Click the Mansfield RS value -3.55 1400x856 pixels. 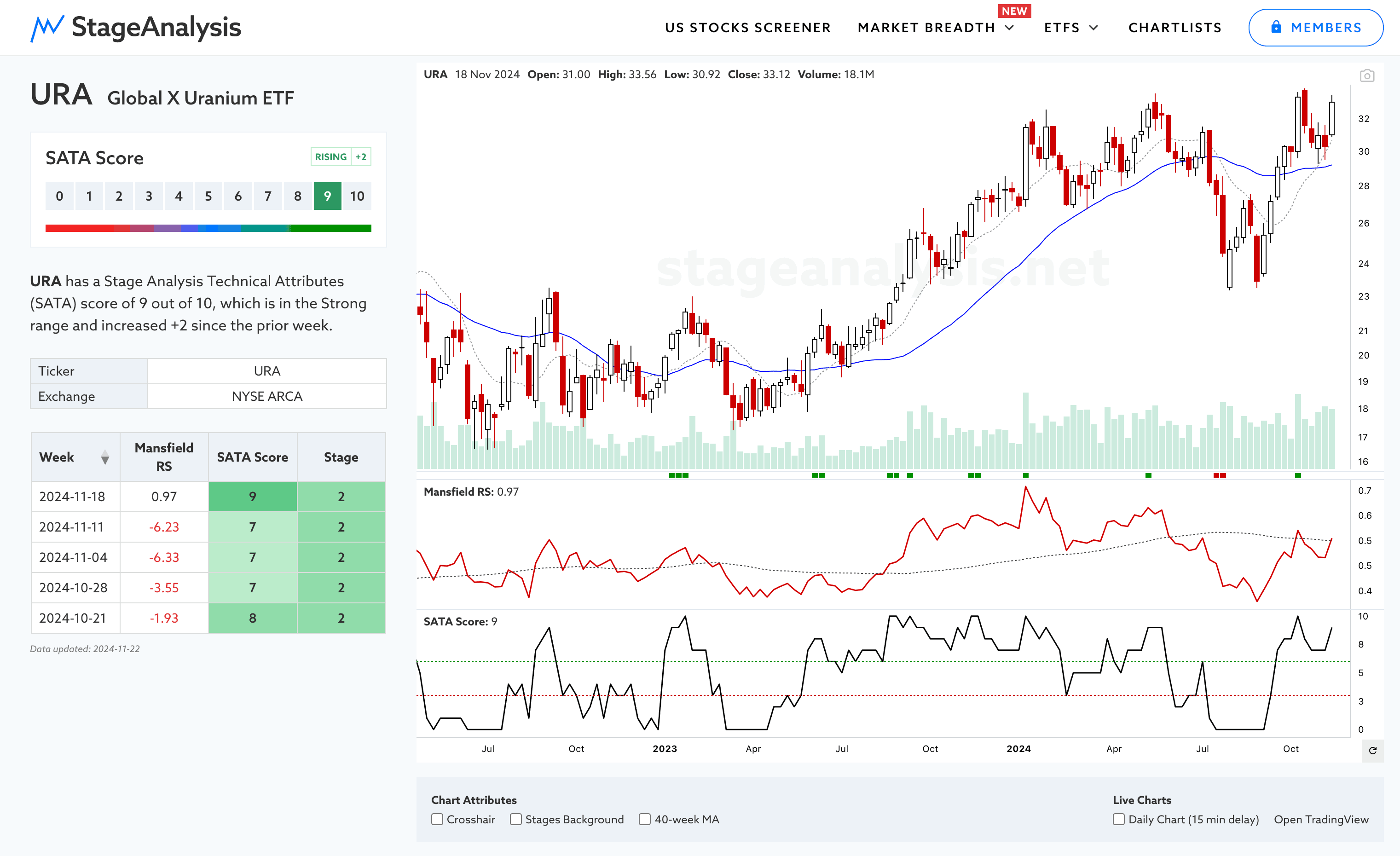pos(164,587)
